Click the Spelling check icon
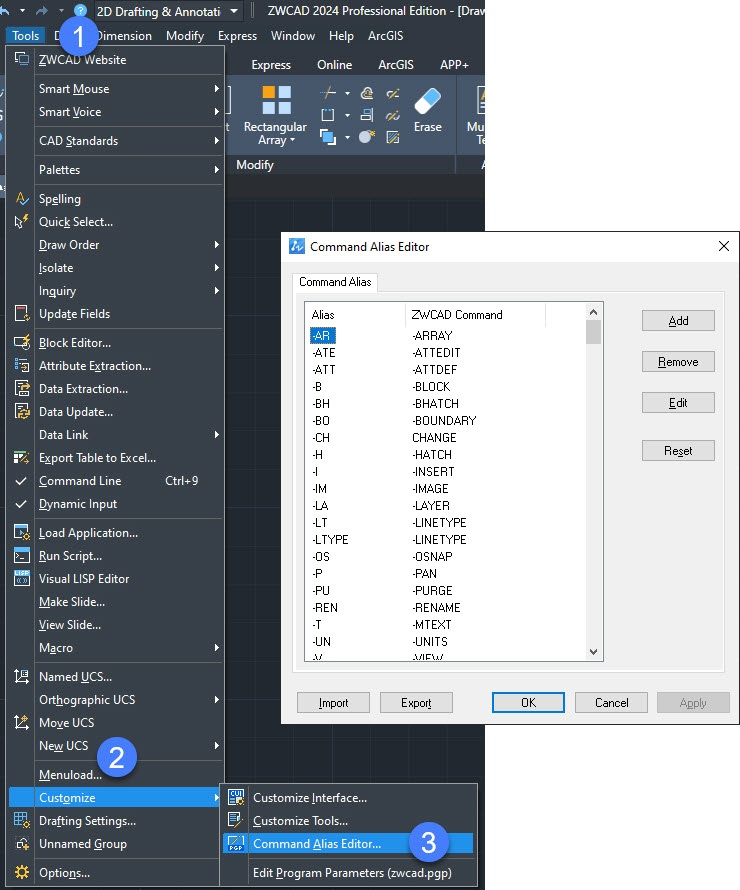This screenshot has height=890, width=740. pos(22,199)
